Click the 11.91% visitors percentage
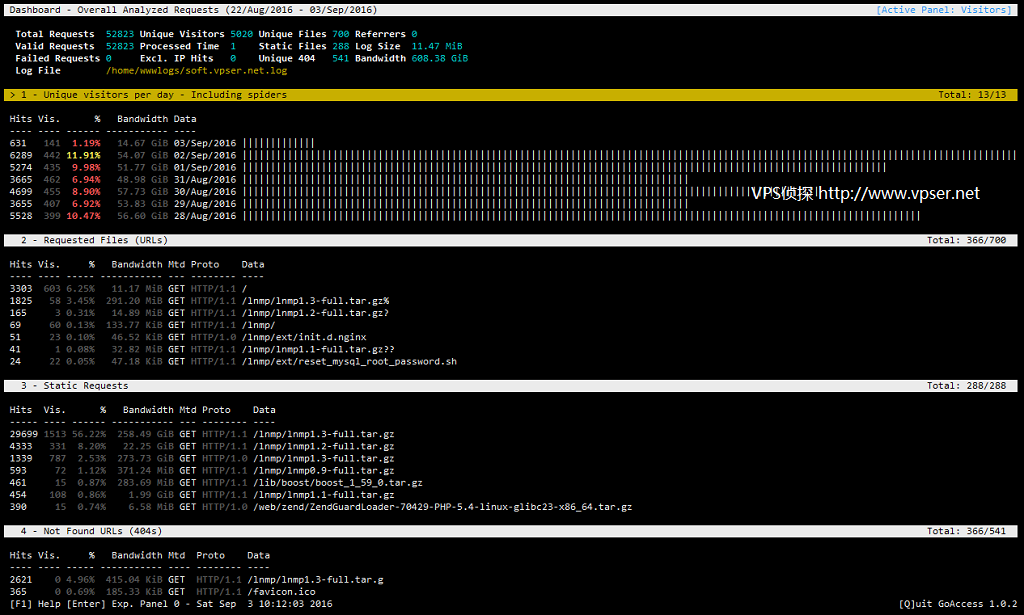Image resolution: width=1024 pixels, height=615 pixels. (x=83, y=155)
